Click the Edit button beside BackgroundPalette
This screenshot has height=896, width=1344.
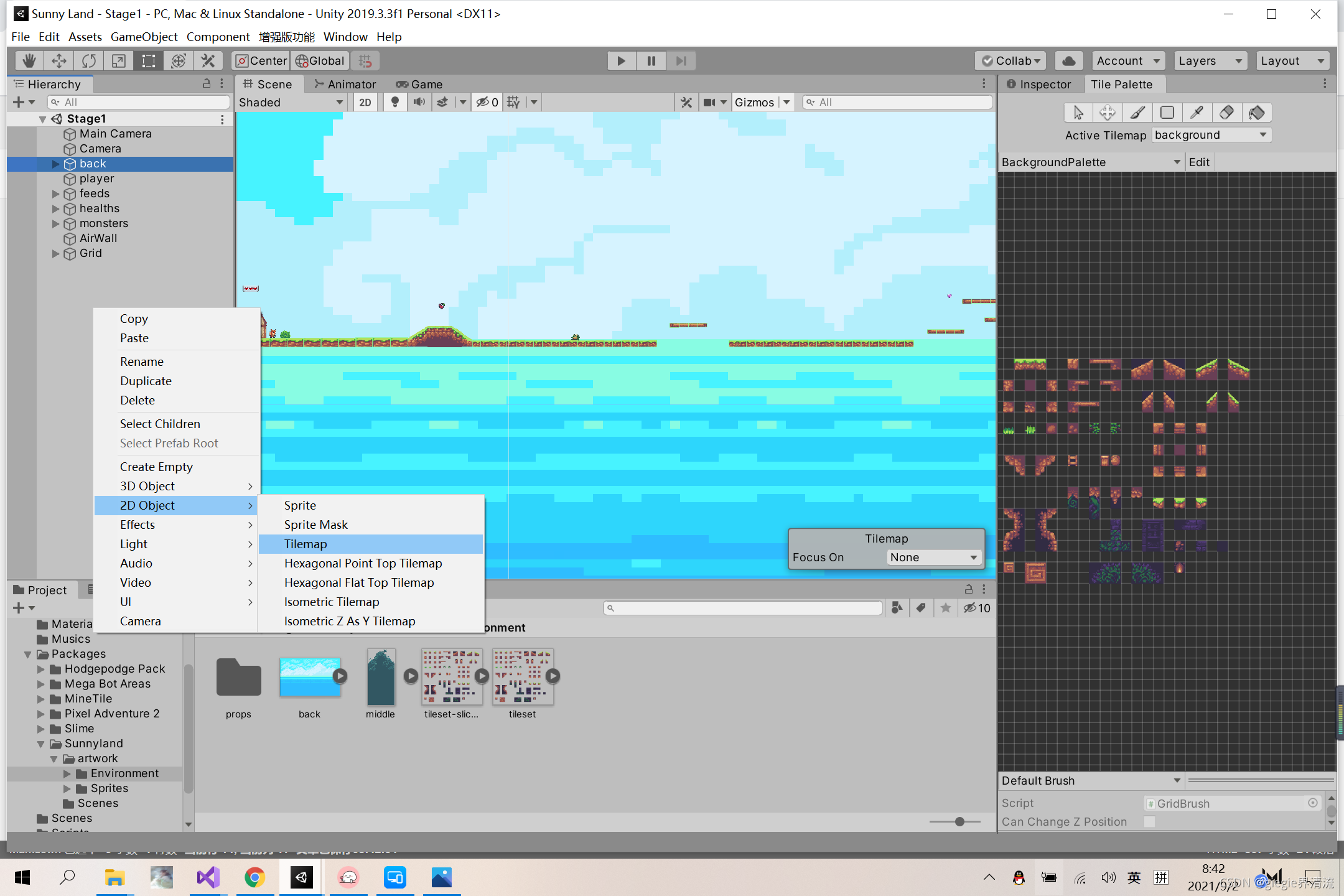pyautogui.click(x=1199, y=162)
